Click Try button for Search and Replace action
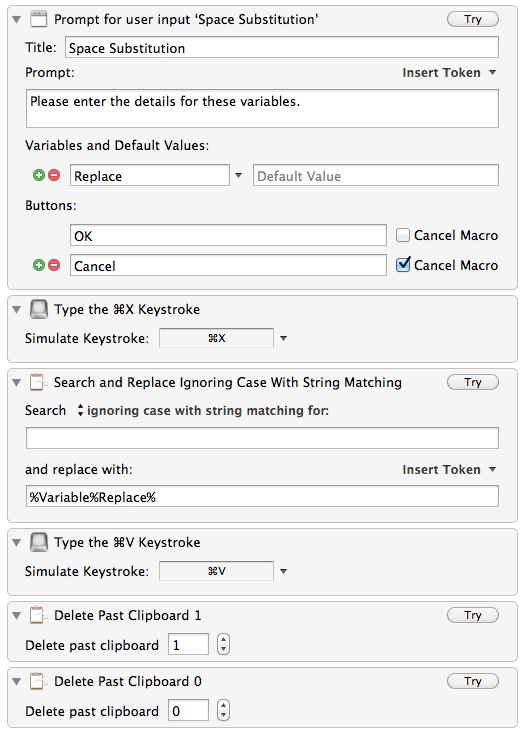 [472, 382]
